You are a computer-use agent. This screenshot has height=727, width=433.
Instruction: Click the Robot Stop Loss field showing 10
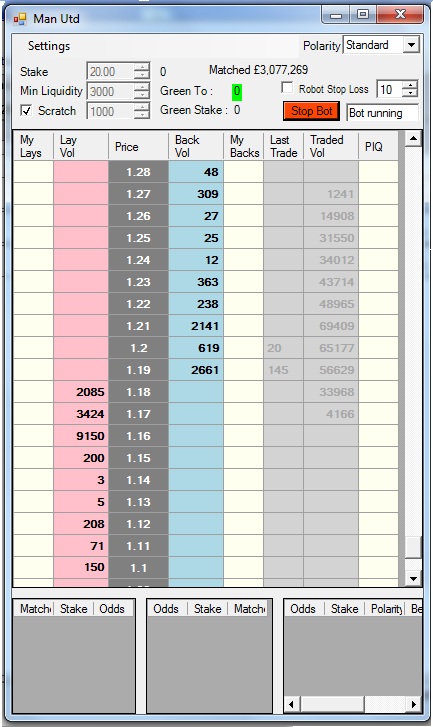pos(389,89)
